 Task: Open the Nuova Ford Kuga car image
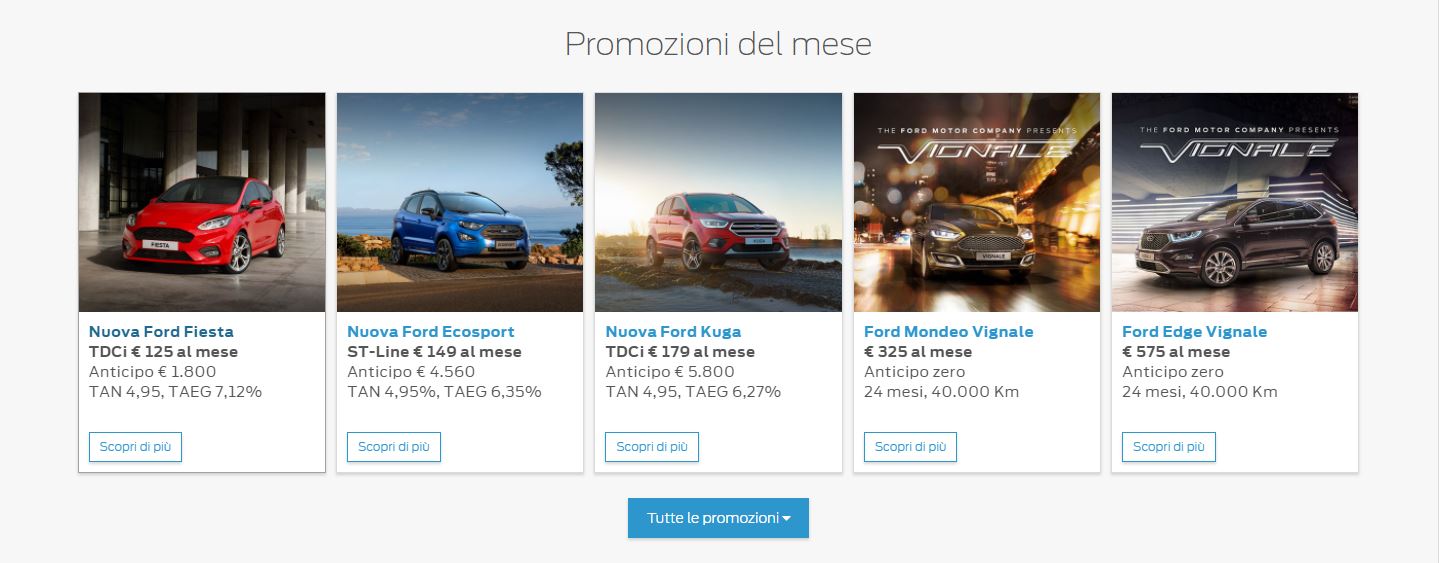718,202
